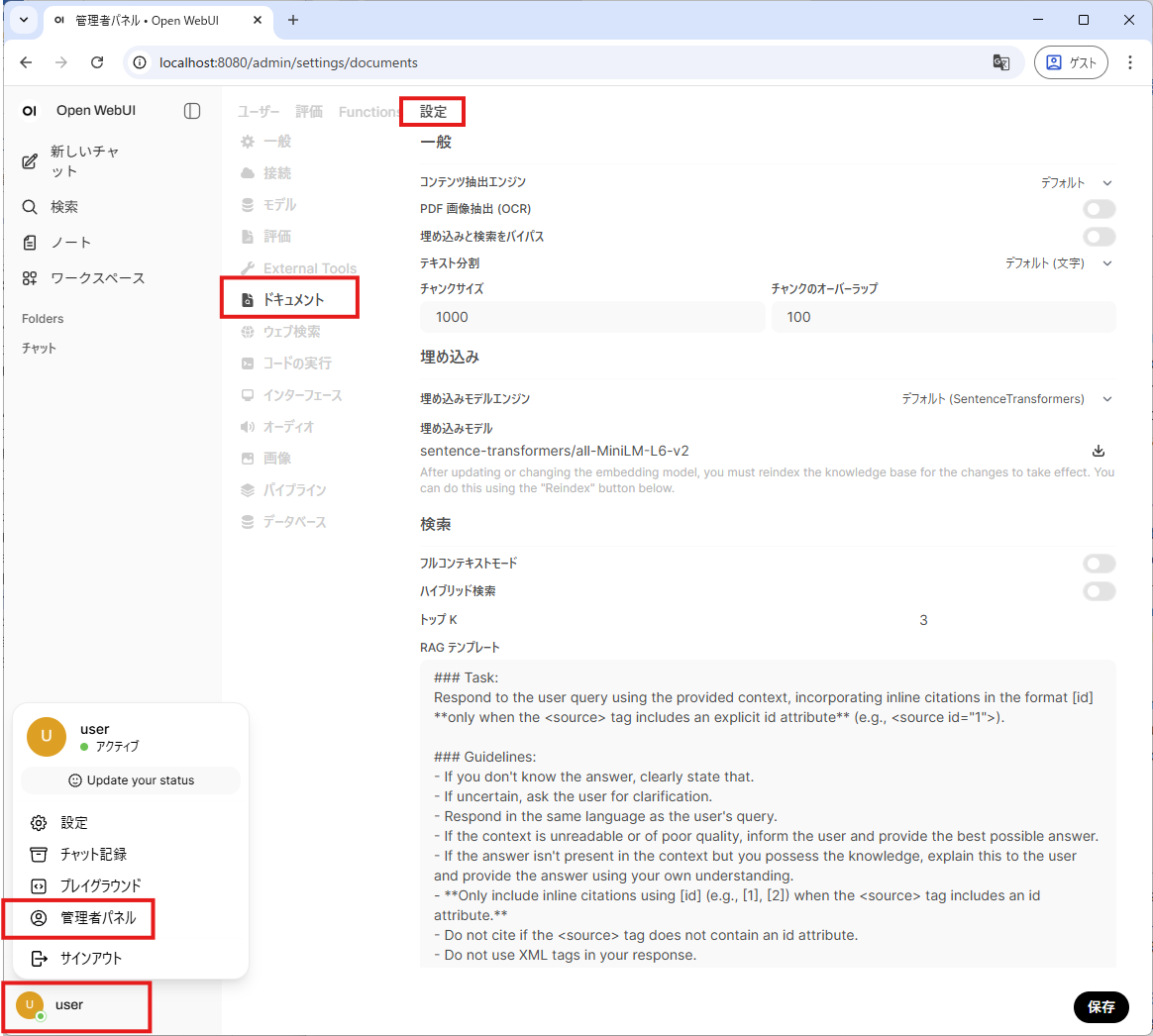Turn on ハイブリッド検索 toggle

point(1099,591)
